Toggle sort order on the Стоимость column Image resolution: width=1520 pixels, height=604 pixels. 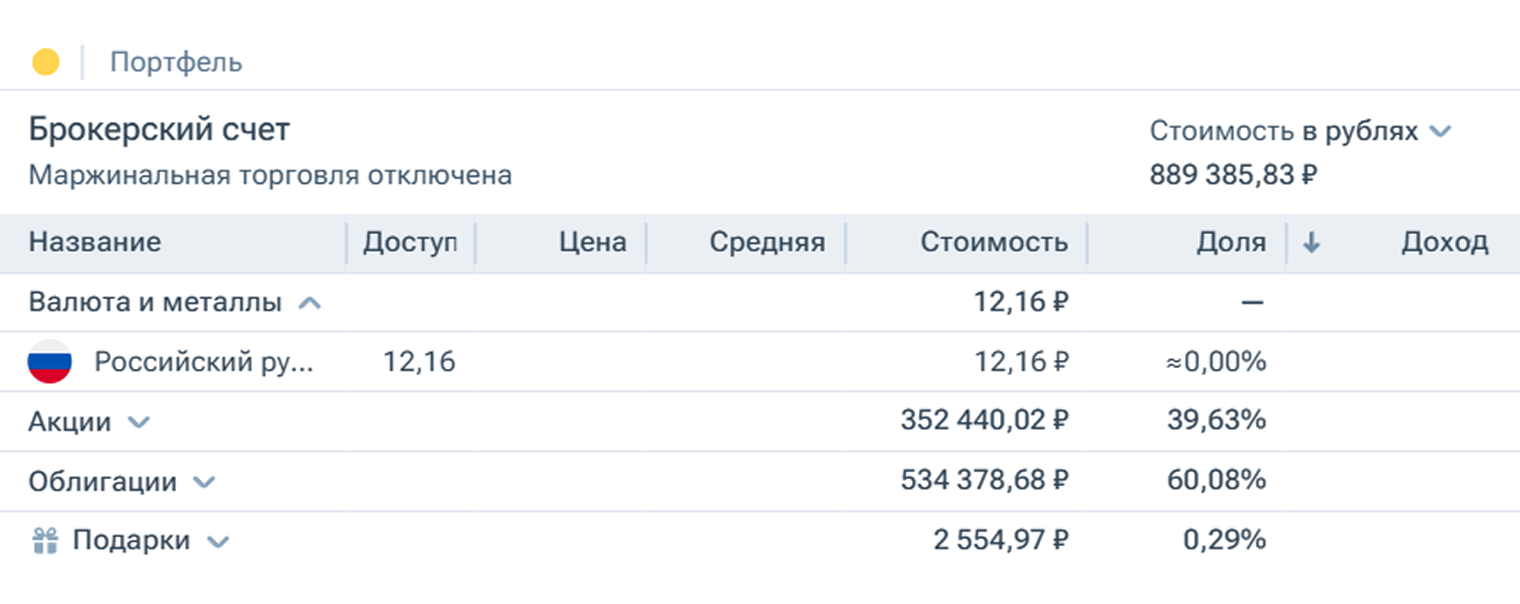(x=994, y=241)
